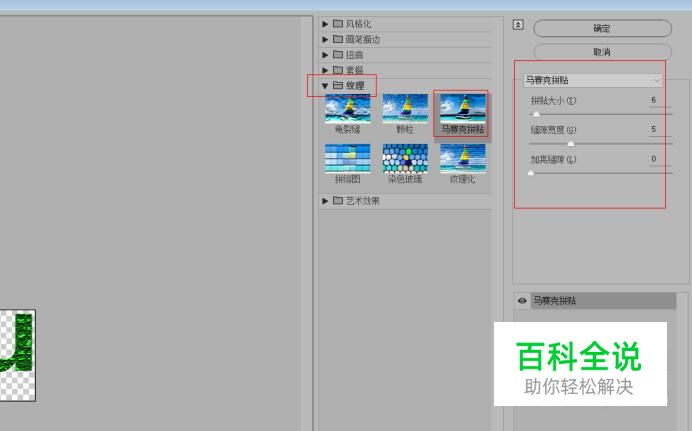The height and width of the screenshot is (431, 692).
Task: Click the 艺术效果 folder icon
Action: pyautogui.click(x=338, y=200)
